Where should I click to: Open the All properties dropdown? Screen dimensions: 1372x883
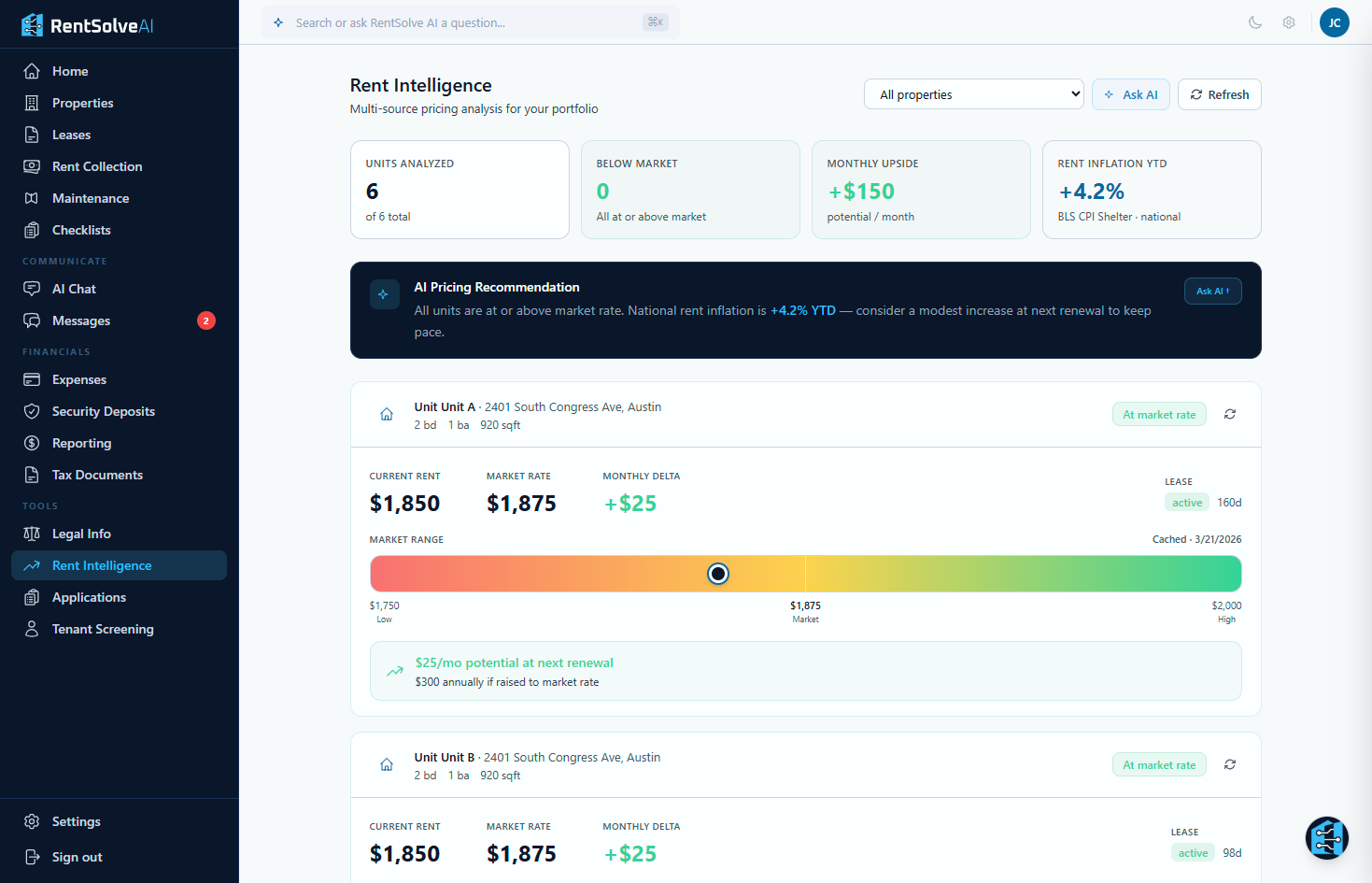pyautogui.click(x=973, y=94)
